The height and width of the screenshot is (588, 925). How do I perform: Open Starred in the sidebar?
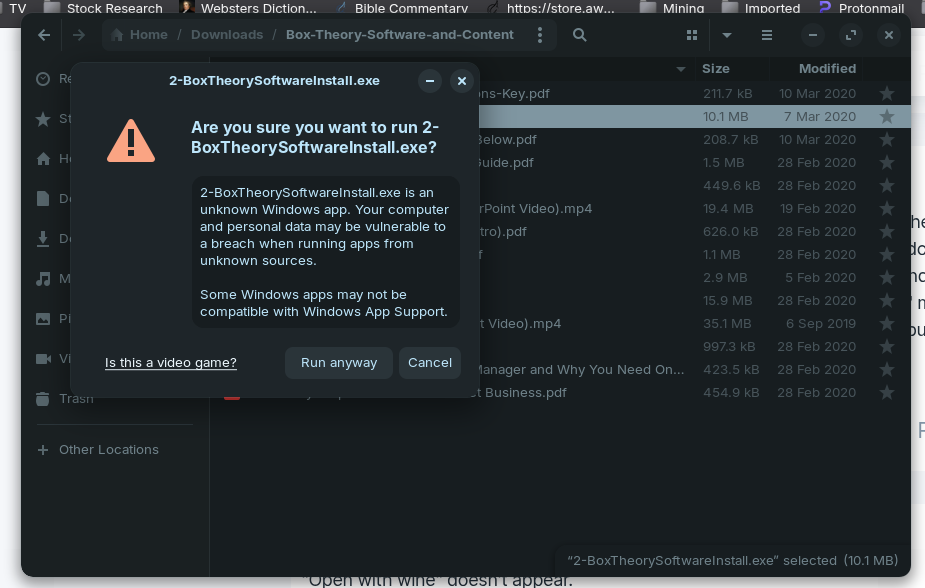53,119
